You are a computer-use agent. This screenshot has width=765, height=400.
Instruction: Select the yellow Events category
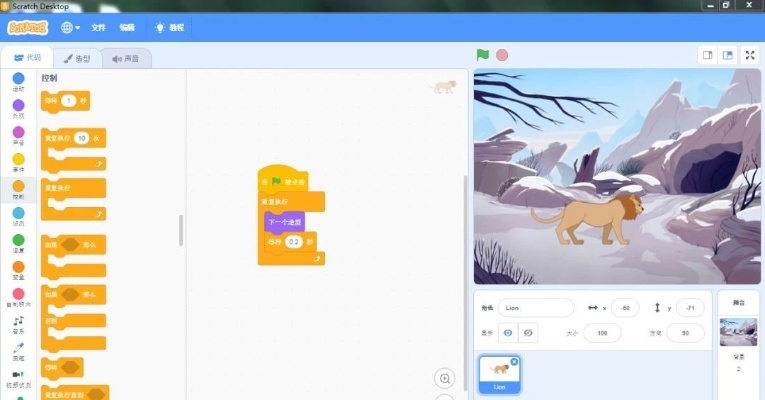18,162
